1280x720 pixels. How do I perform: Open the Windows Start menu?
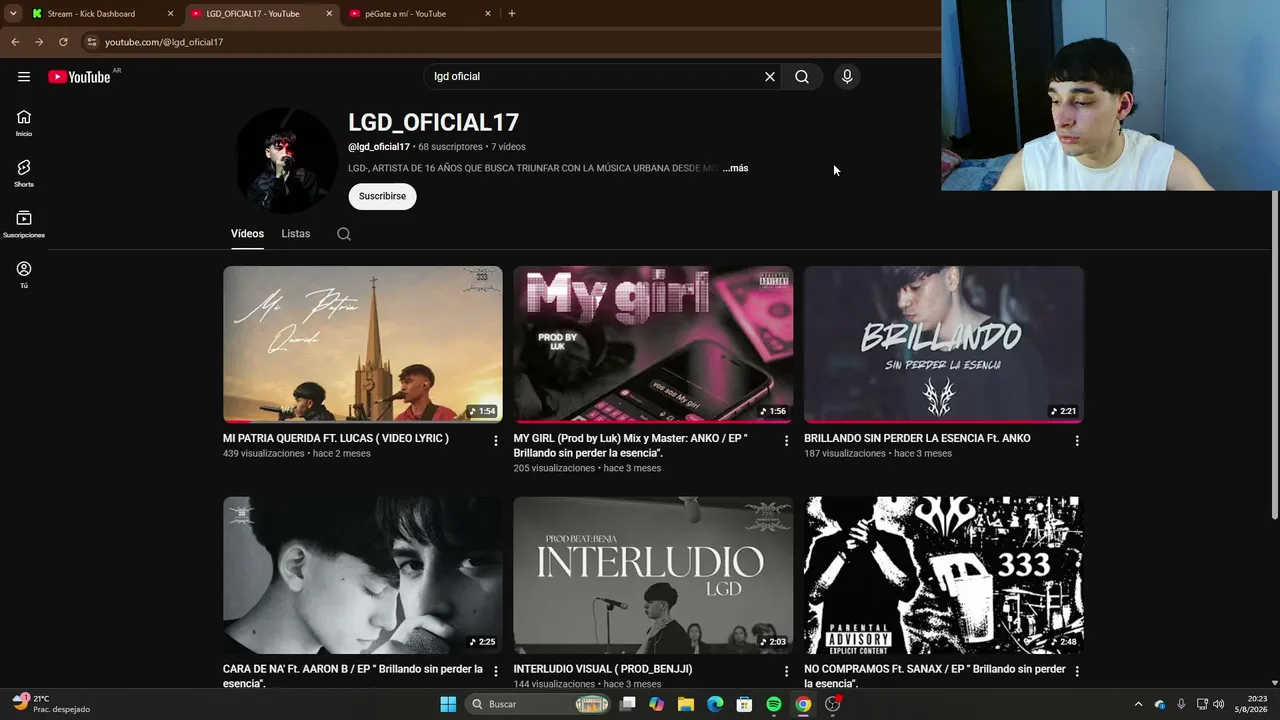[x=448, y=704]
